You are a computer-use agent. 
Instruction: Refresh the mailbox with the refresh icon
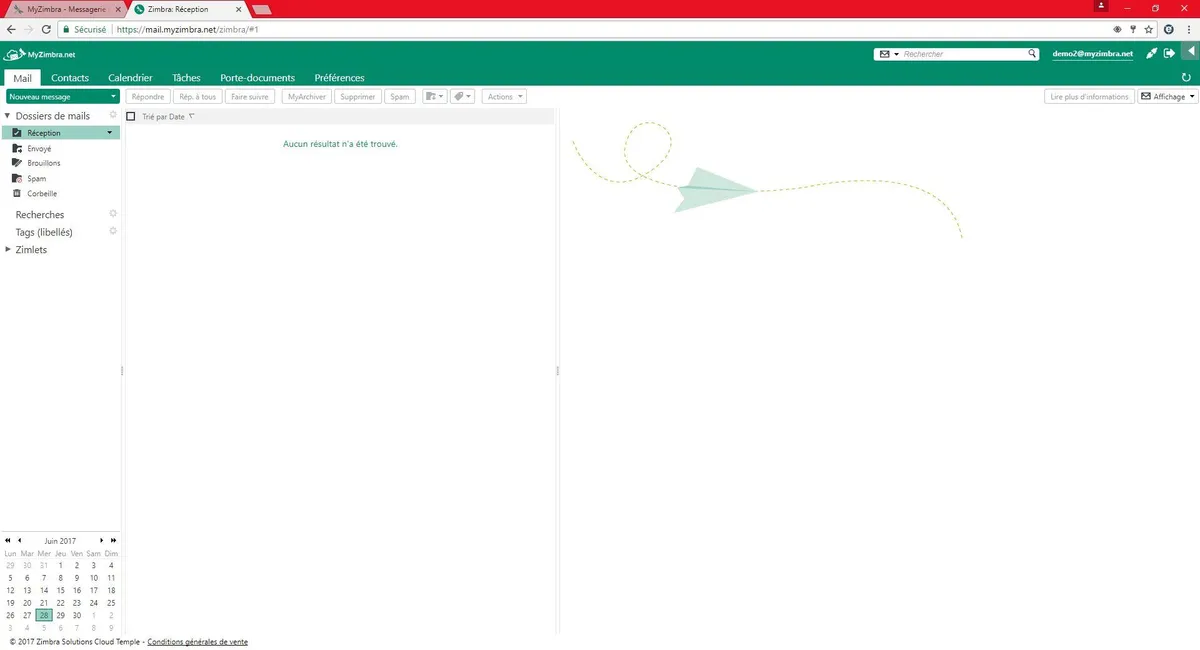pos(1186,77)
